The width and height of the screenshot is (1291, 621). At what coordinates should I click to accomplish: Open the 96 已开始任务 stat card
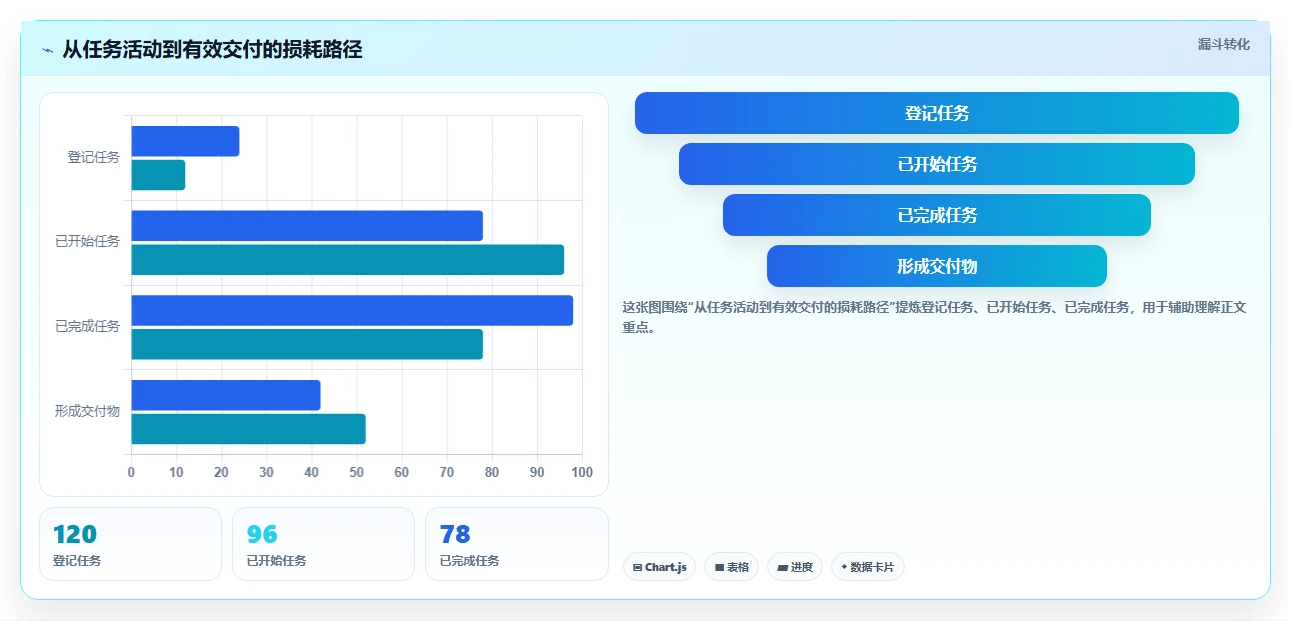point(323,544)
